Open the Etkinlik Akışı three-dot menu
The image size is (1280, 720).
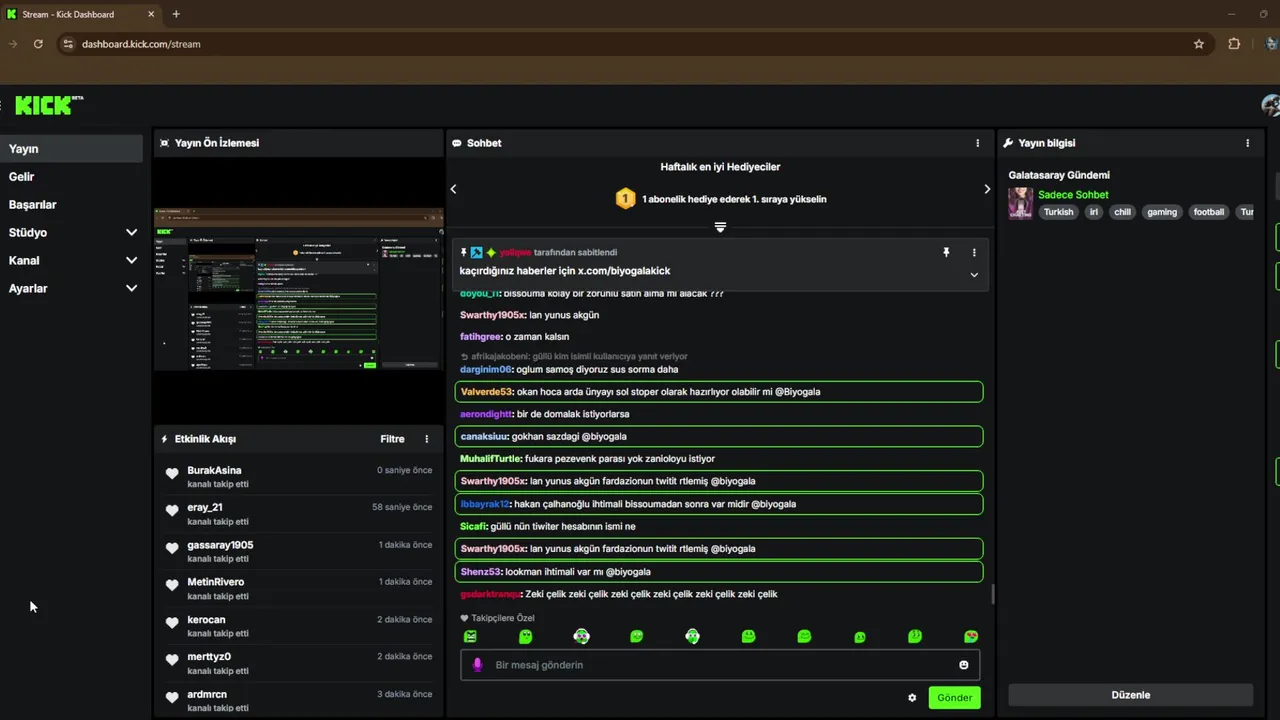point(427,439)
